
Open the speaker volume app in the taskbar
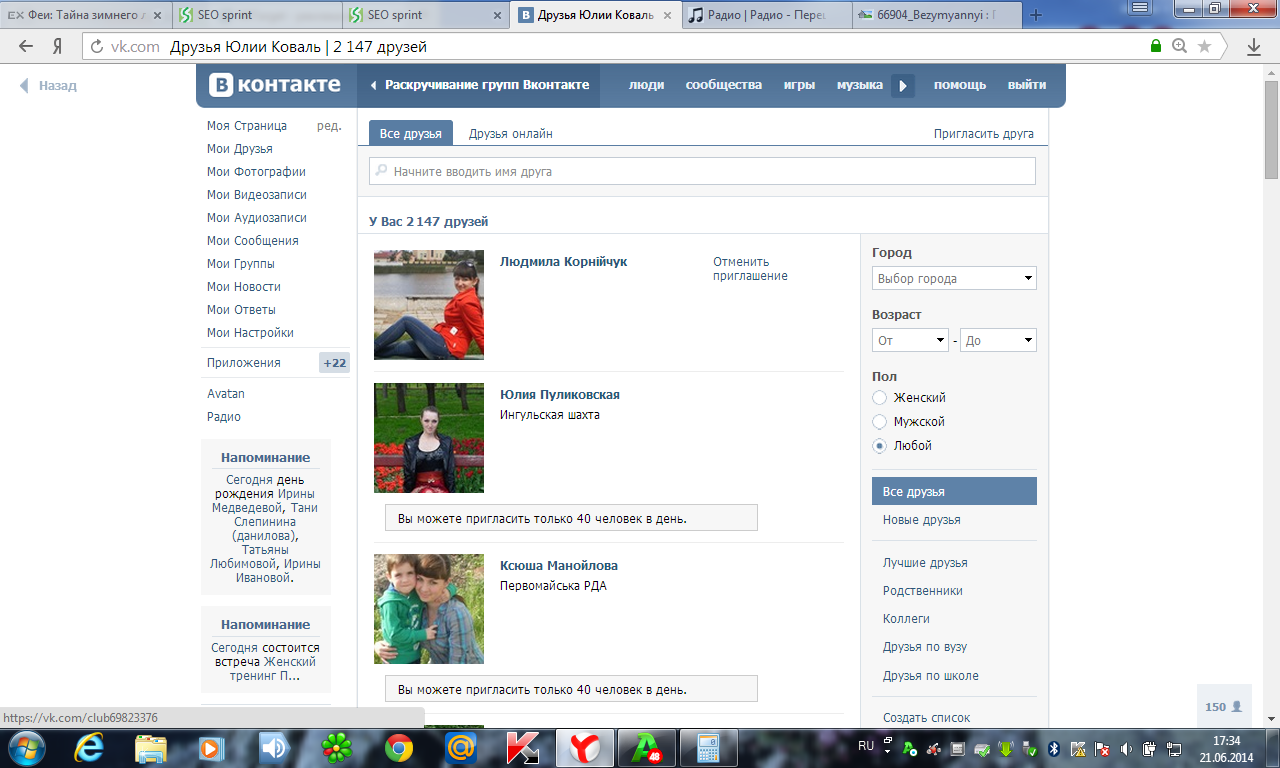pos(274,747)
